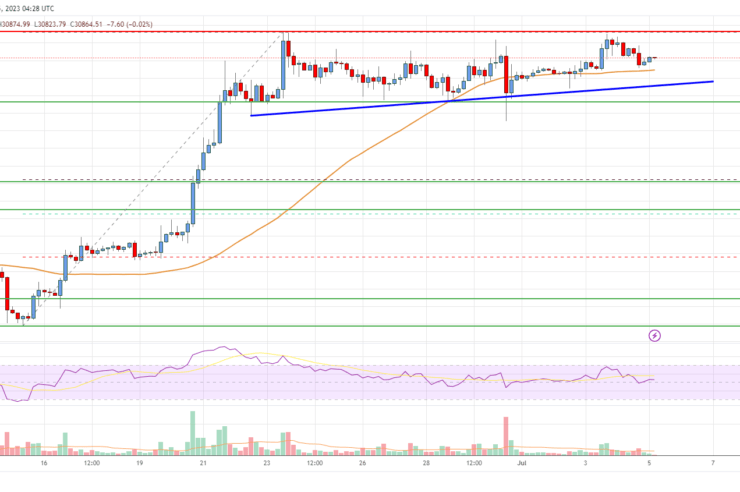Image resolution: width=740 pixels, height=492 pixels.
Task: Click the '28' date label on time axis
Action: tap(426, 463)
